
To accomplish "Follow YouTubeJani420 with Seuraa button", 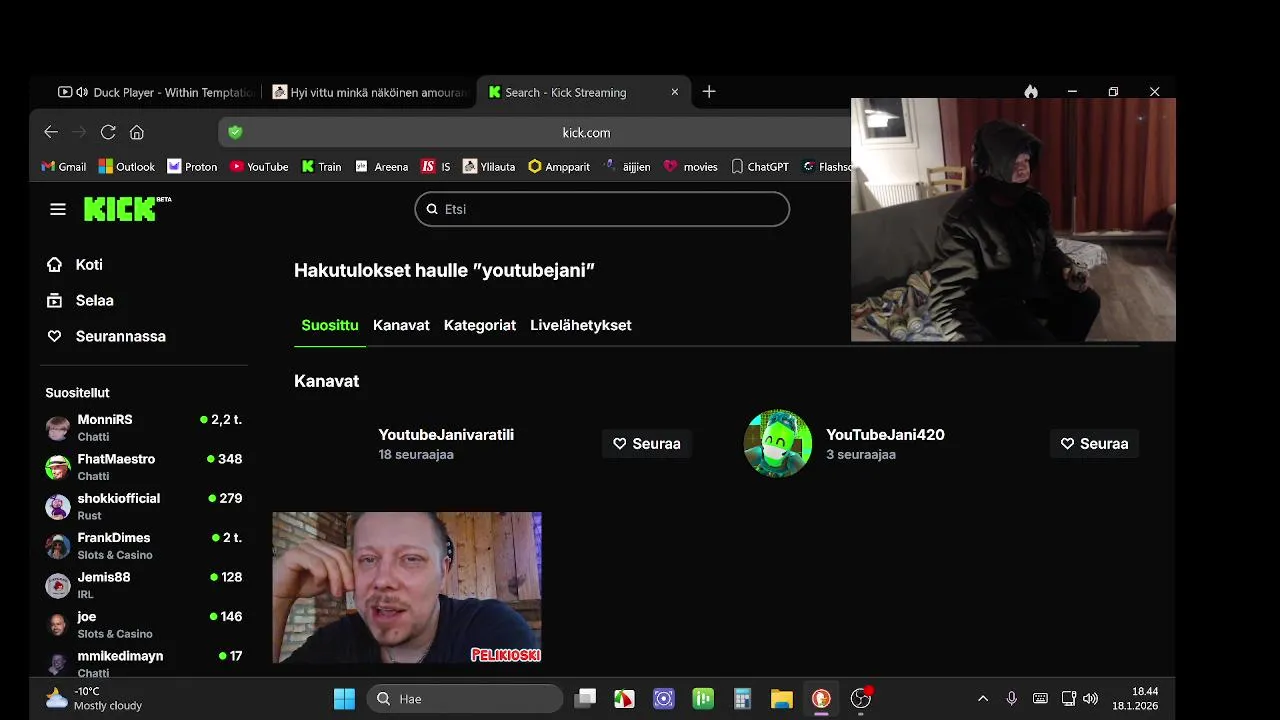I will (x=1094, y=444).
